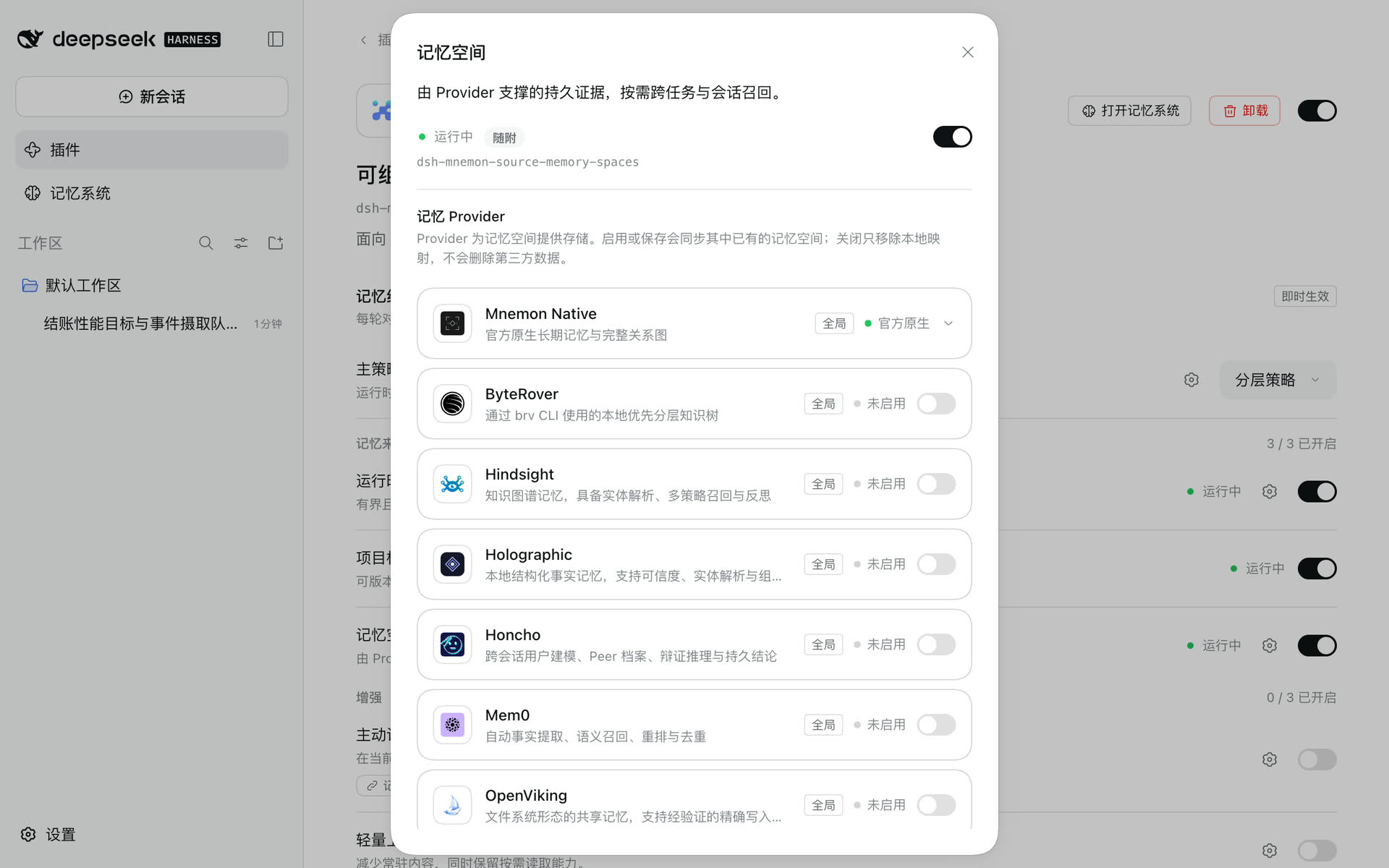The width and height of the screenshot is (1389, 868).
Task: Enable the ByteRover provider toggle
Action: click(x=936, y=404)
